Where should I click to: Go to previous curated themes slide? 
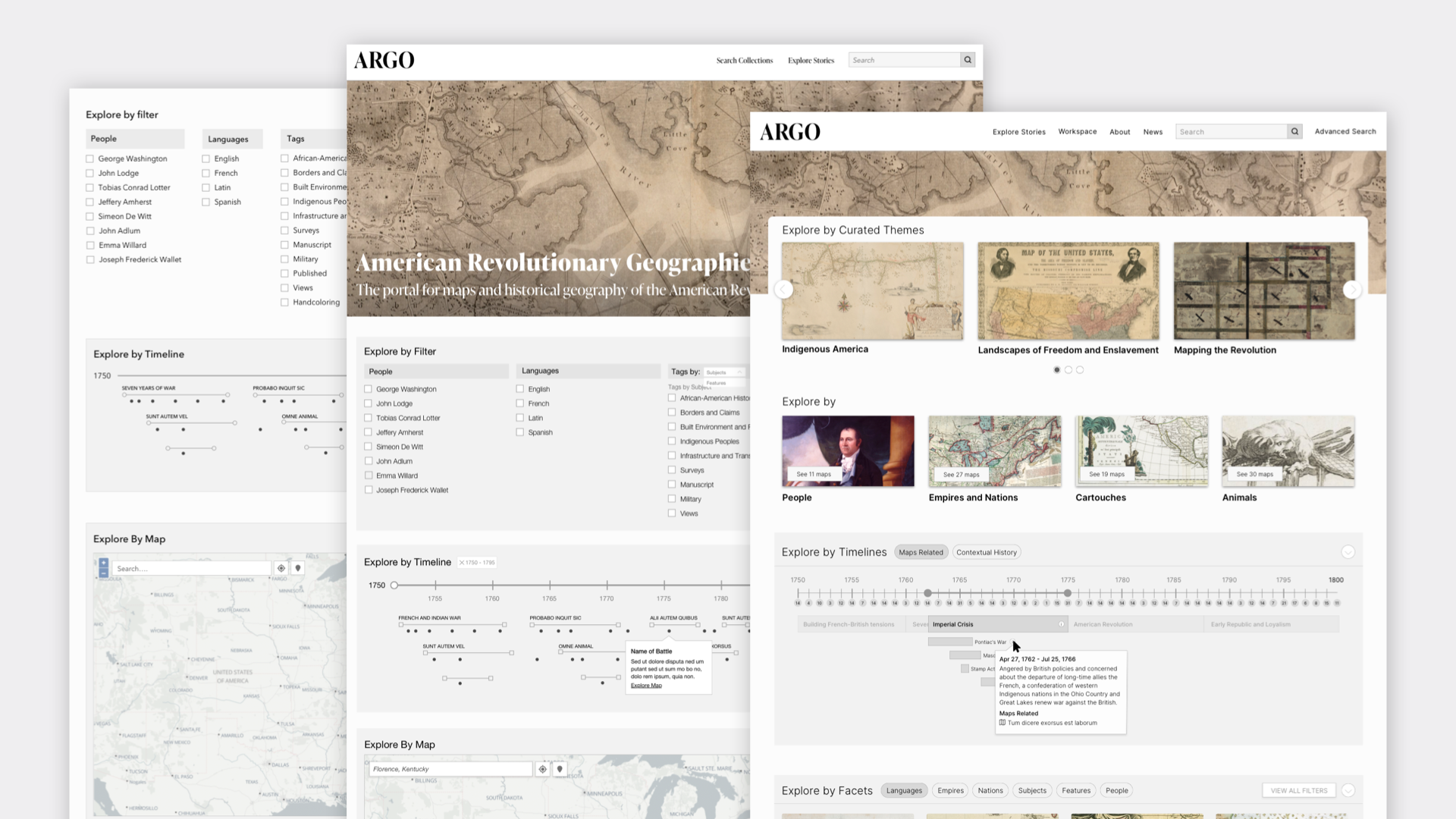pos(784,290)
